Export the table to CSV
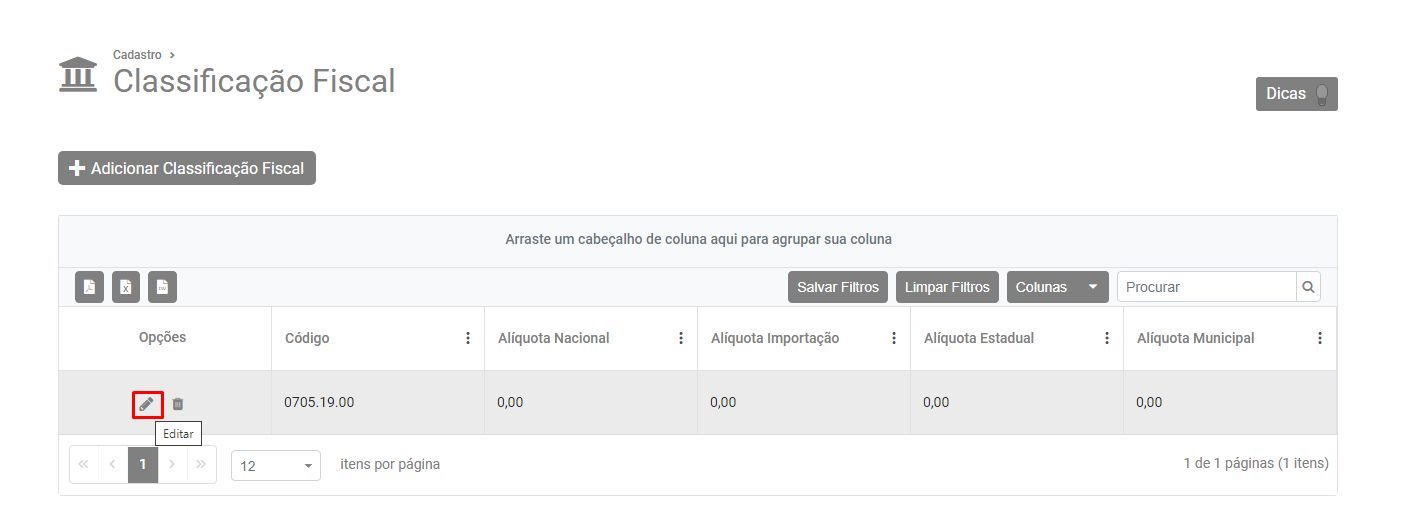The height and width of the screenshot is (516, 1428). coord(162,287)
